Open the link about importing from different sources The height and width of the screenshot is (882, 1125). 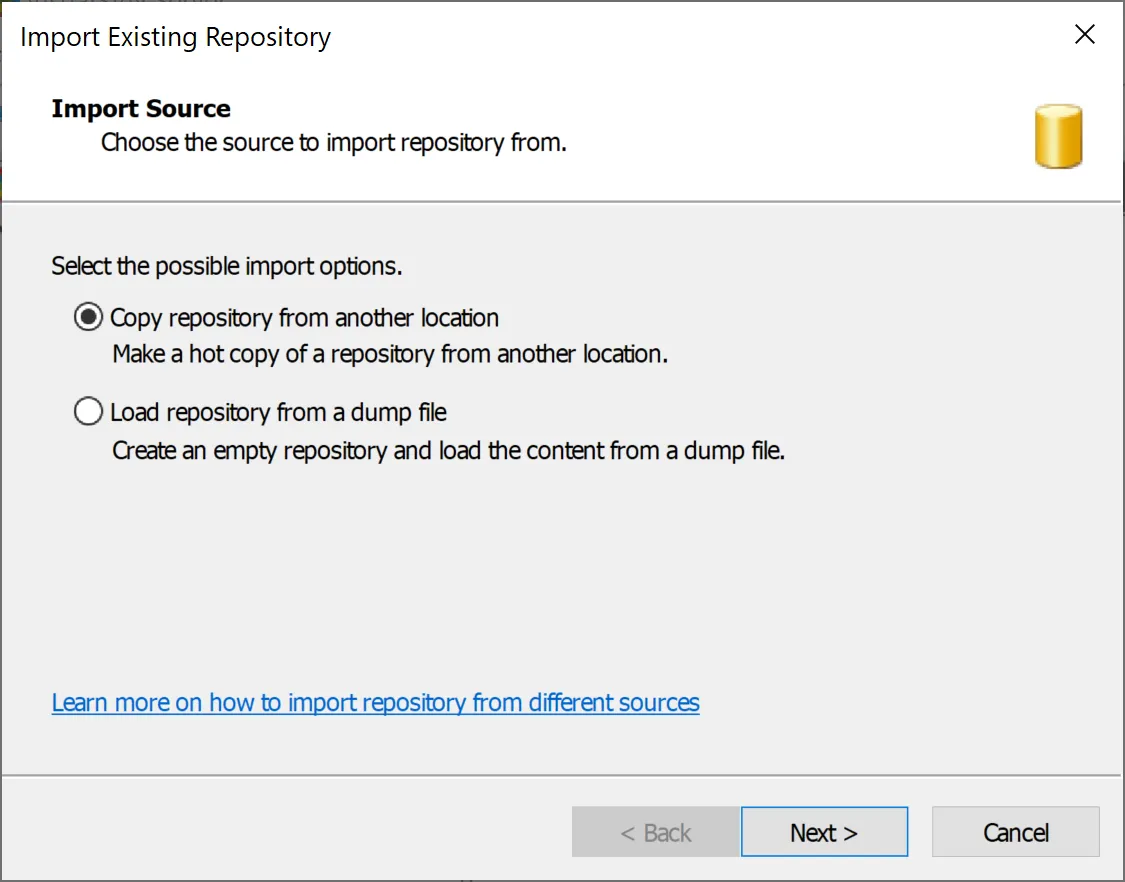tap(375, 702)
